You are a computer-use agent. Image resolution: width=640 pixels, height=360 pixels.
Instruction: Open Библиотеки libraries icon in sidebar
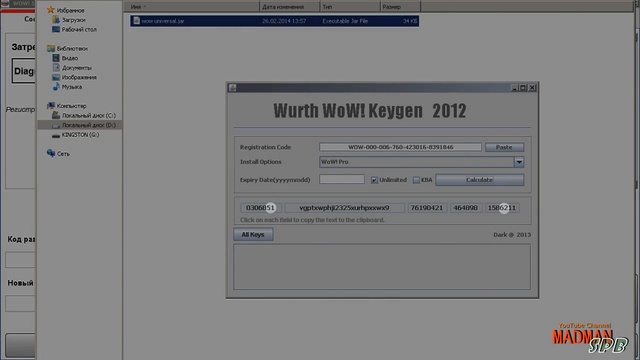point(51,48)
